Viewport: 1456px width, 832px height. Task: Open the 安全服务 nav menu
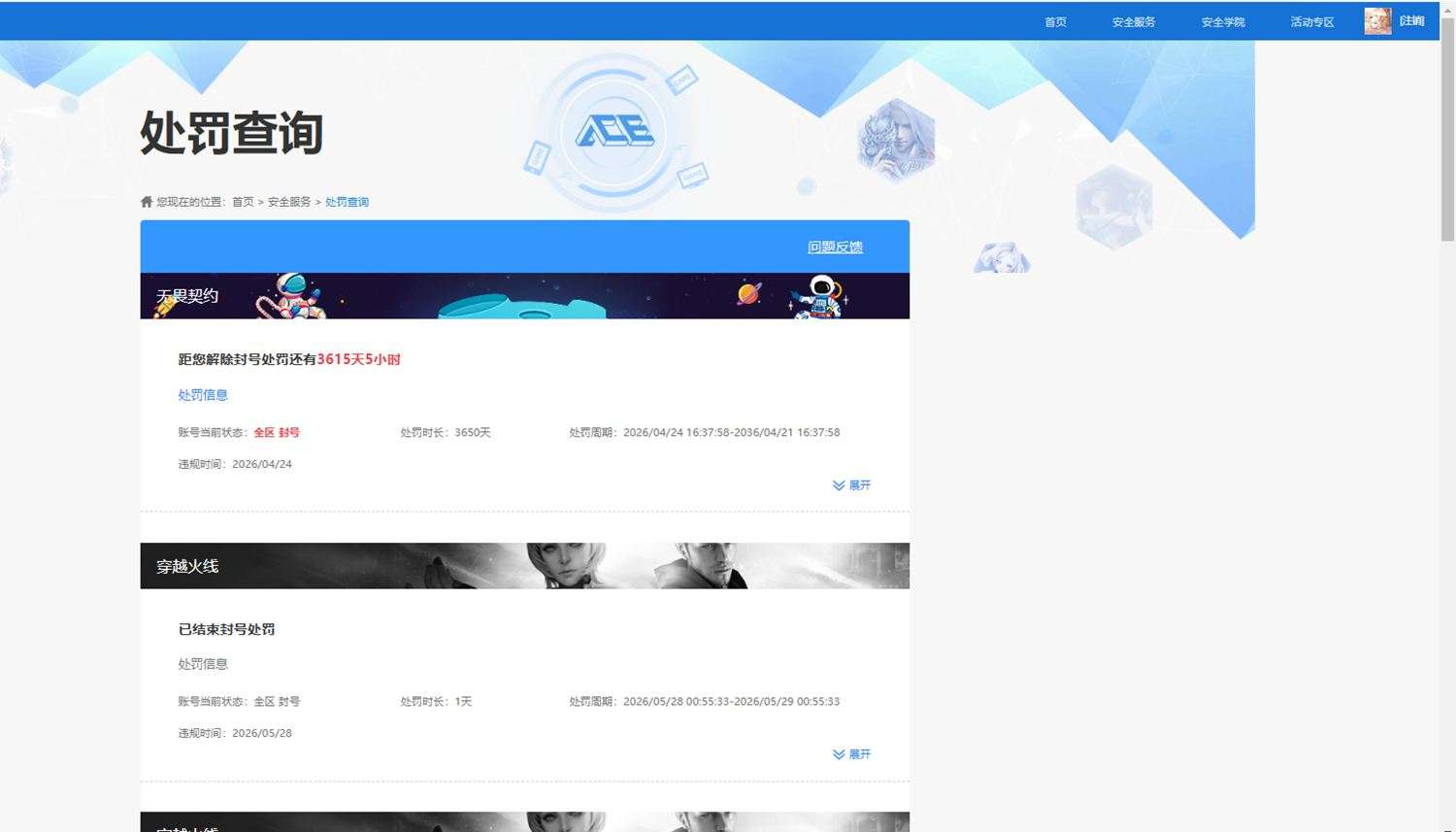coord(1134,21)
